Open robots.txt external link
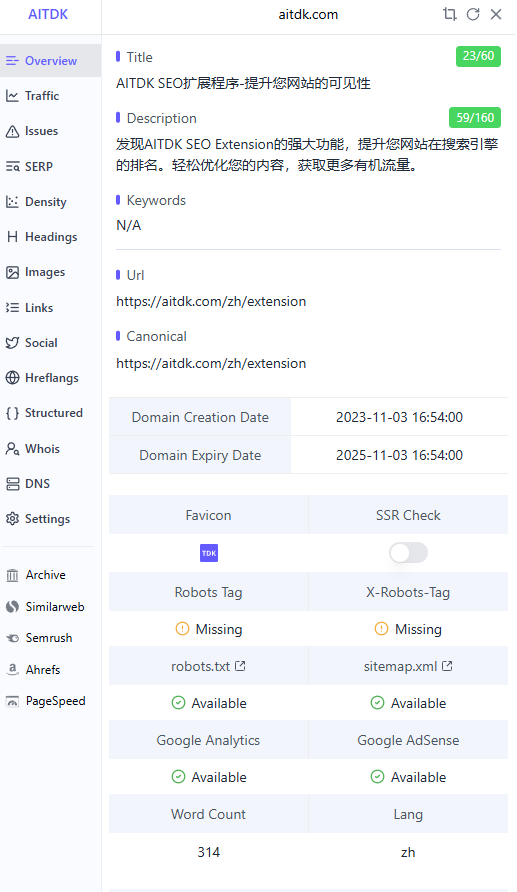 coord(208,666)
